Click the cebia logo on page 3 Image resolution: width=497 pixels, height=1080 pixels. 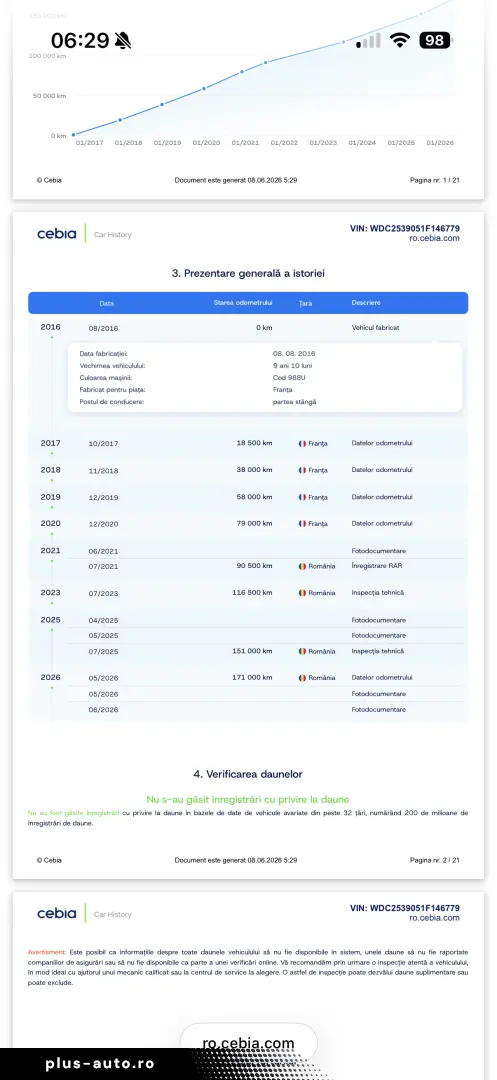click(x=57, y=914)
